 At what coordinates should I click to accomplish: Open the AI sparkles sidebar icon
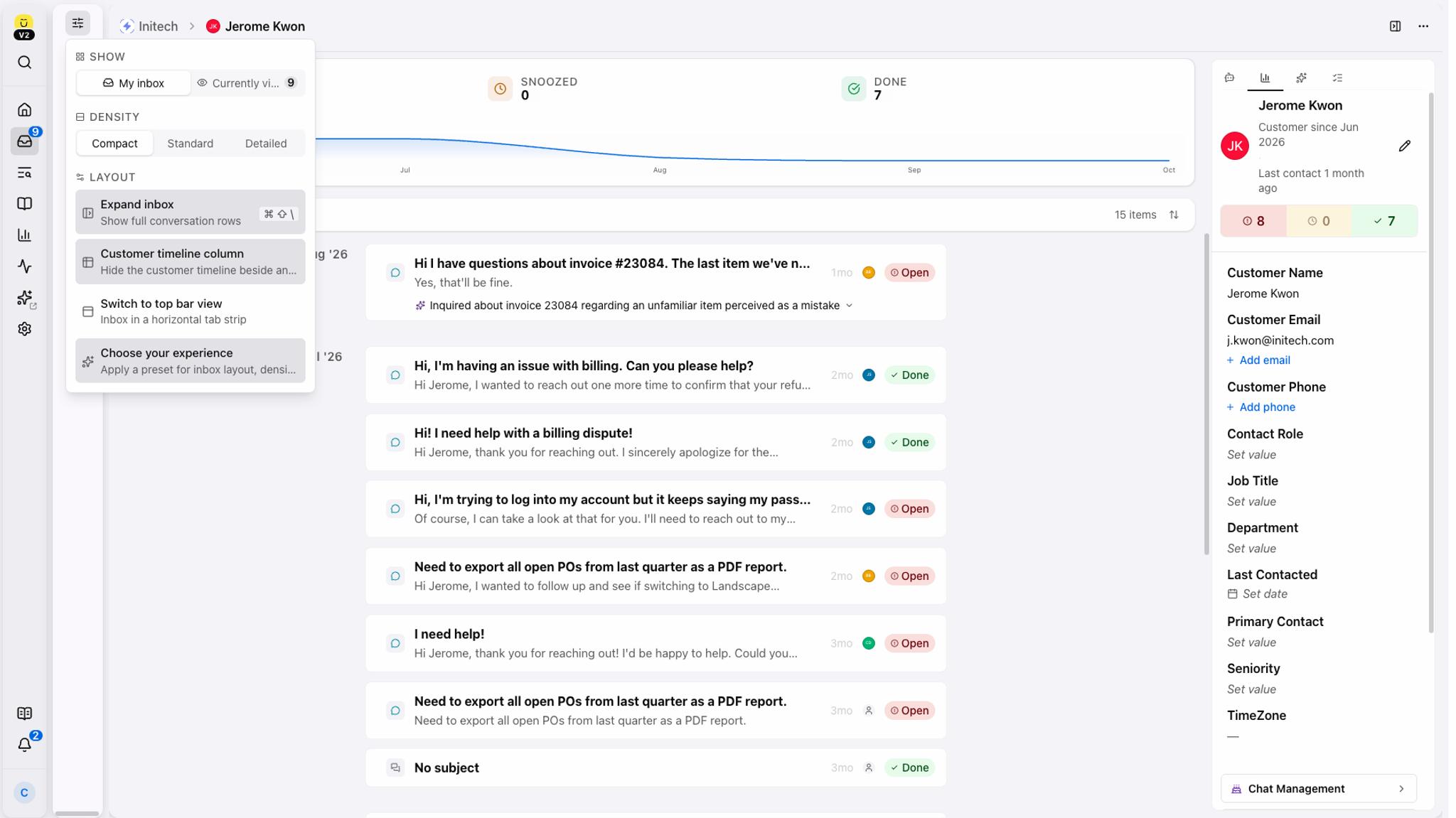pos(25,298)
